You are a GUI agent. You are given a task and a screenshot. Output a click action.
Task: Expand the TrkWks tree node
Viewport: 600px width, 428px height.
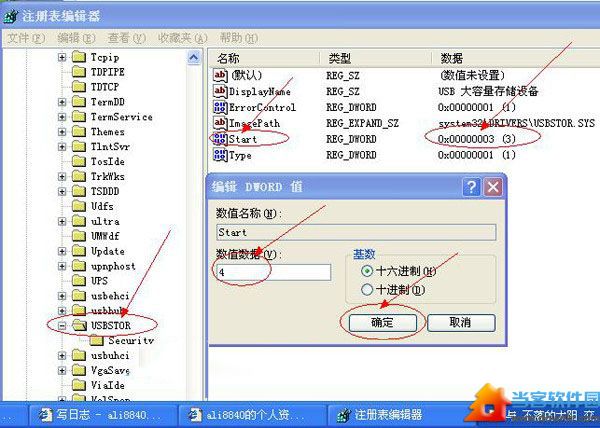(x=62, y=177)
